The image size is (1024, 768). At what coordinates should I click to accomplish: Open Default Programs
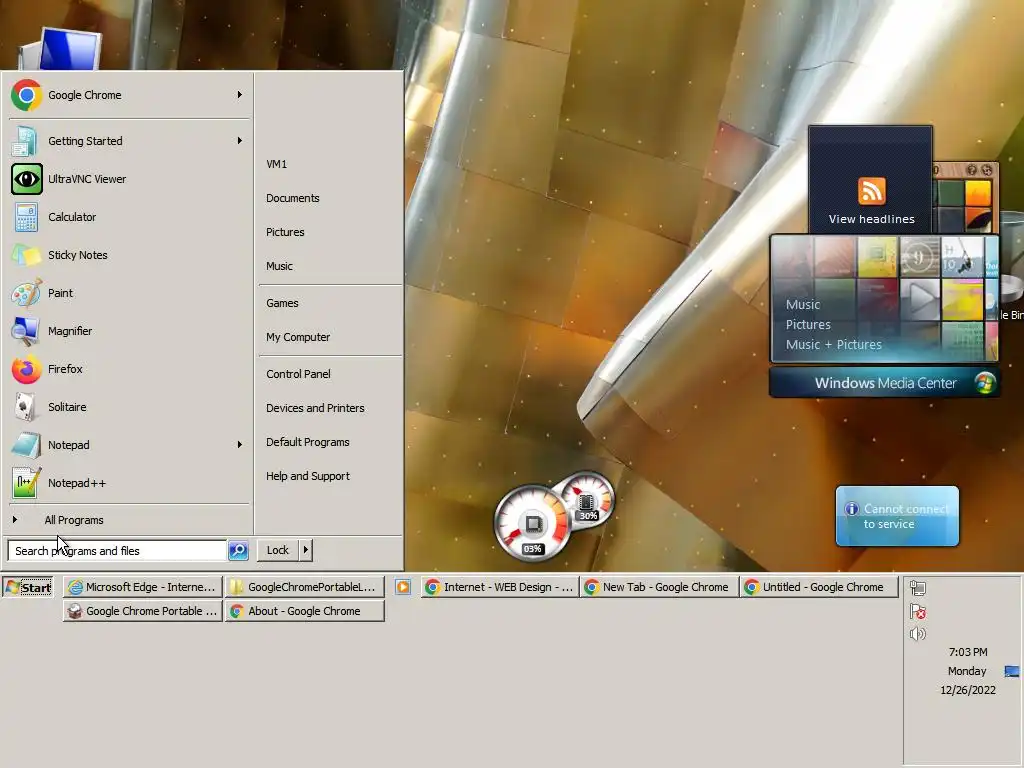pos(308,442)
